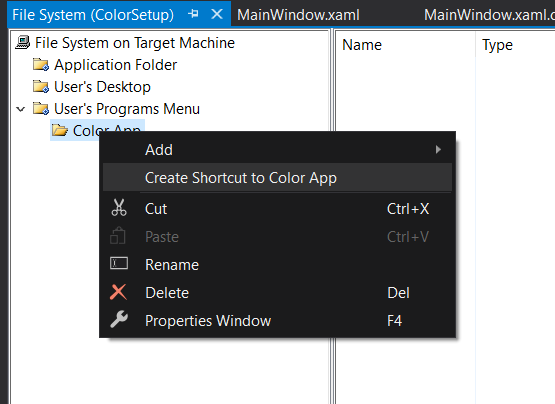Click the pin icon on File System tab

tap(193, 14)
